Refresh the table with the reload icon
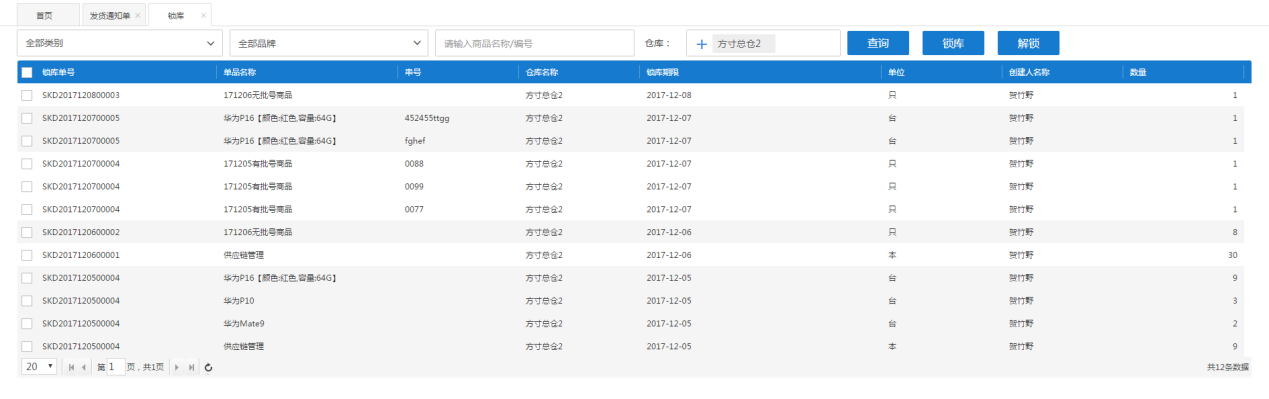 tap(208, 367)
